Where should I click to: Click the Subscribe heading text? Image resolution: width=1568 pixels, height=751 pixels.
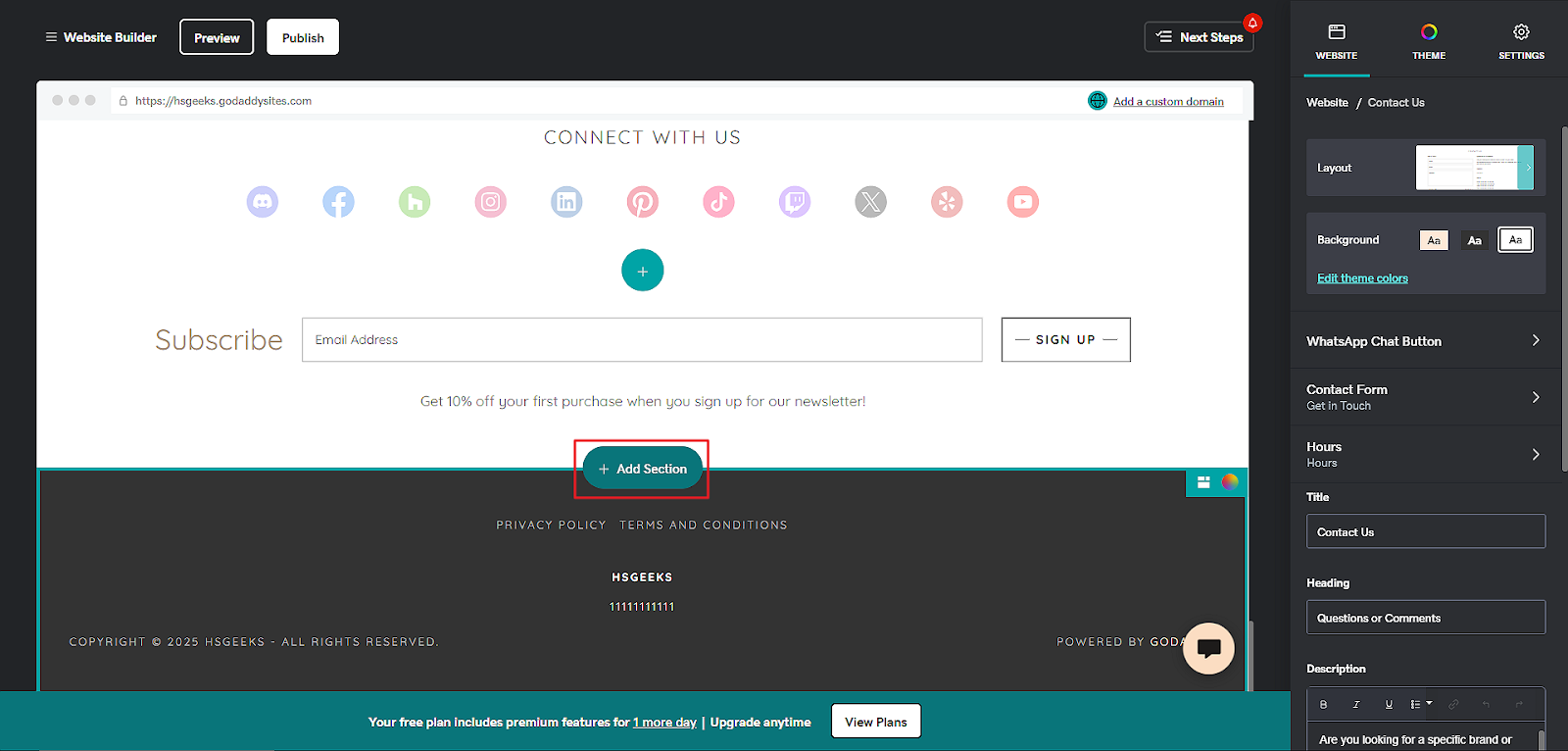[x=219, y=340]
